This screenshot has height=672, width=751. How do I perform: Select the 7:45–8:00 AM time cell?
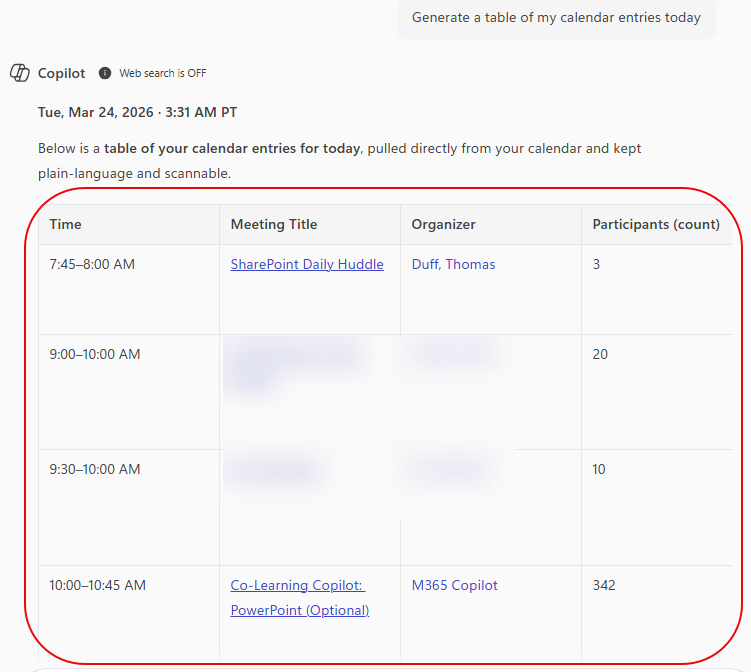[x=92, y=264]
